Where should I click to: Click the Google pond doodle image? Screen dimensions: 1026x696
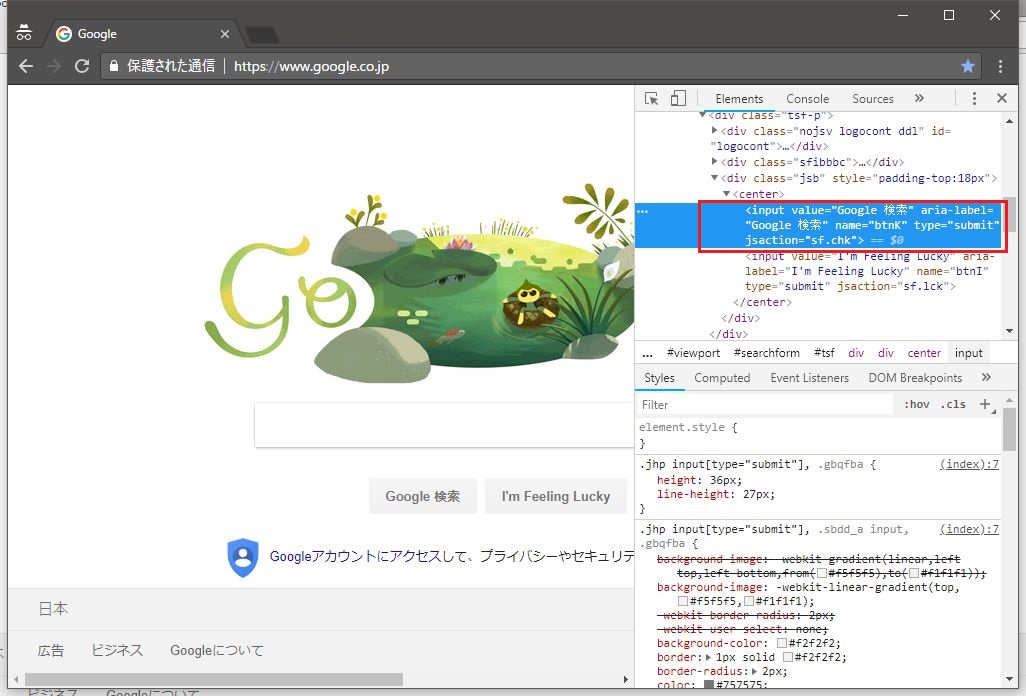[x=419, y=285]
